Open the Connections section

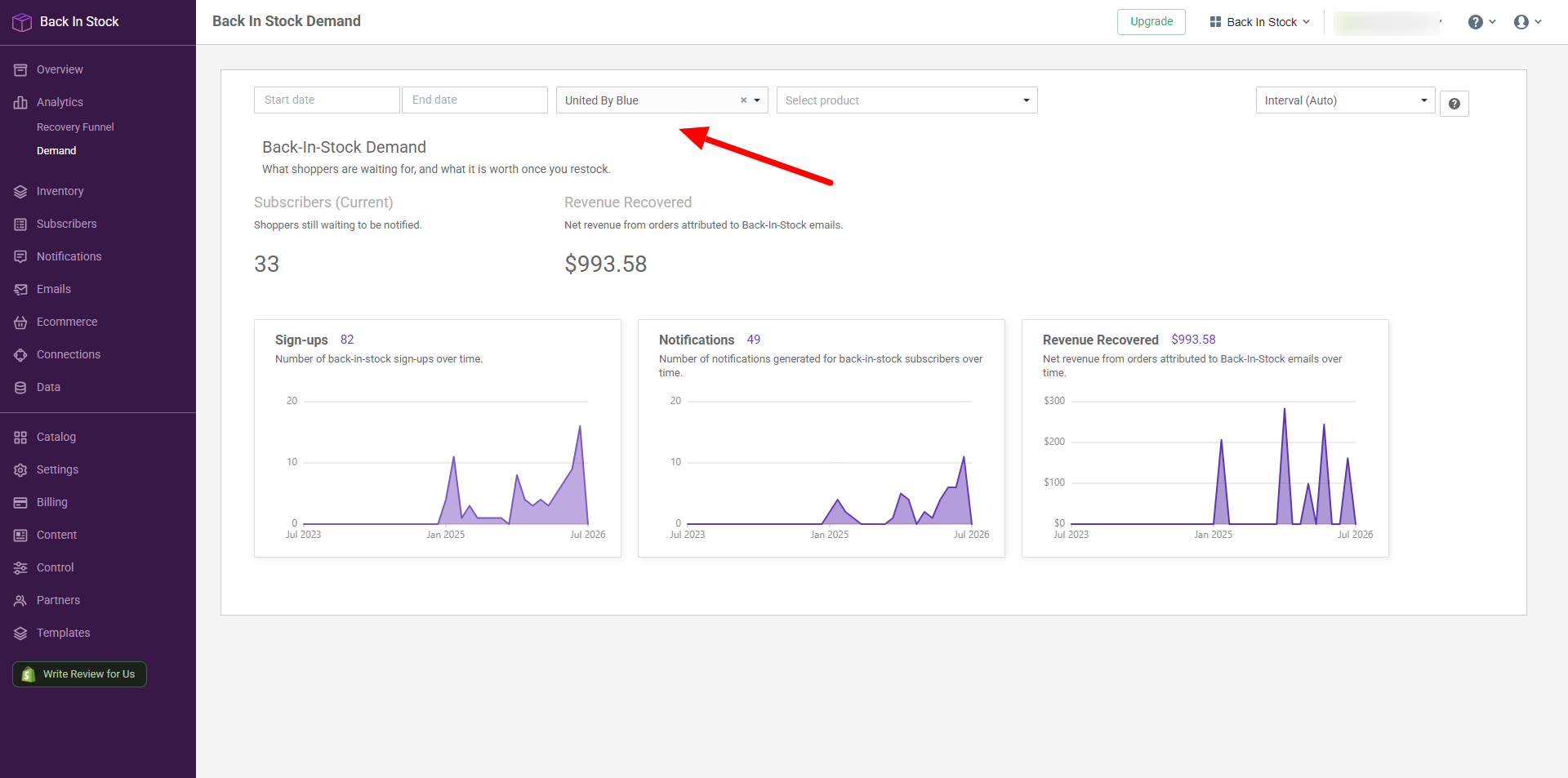(69, 355)
